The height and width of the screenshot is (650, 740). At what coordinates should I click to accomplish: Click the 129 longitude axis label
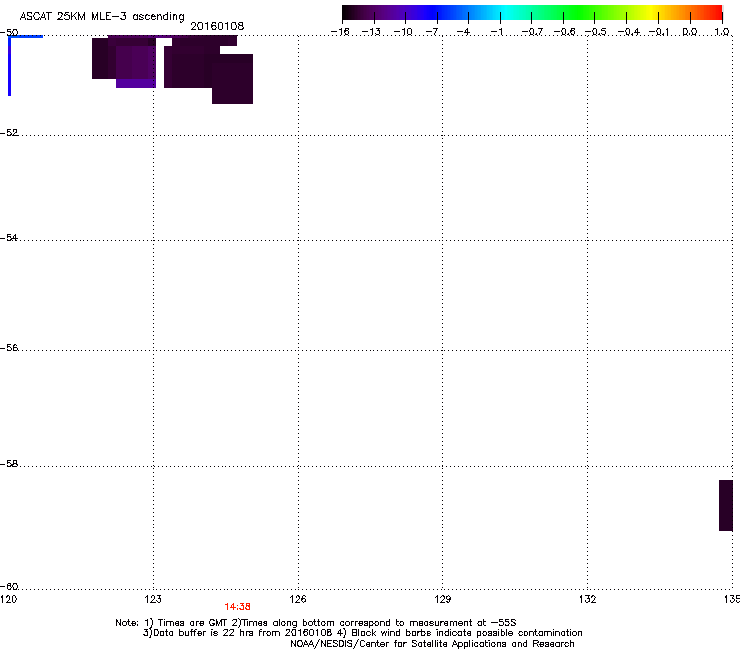[x=442, y=599]
